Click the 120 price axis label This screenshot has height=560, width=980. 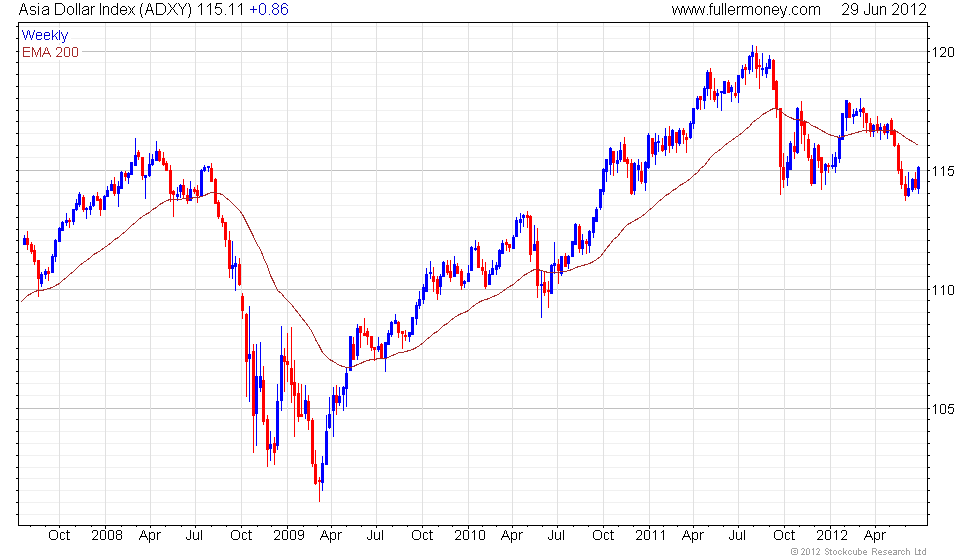coord(943,52)
